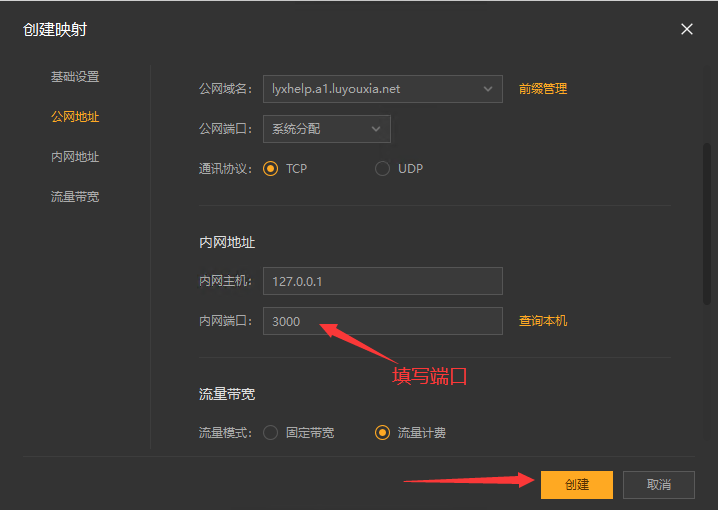718x510 pixels.
Task: Select the 公网地址 sidebar item
Action: pyautogui.click(x=75, y=117)
